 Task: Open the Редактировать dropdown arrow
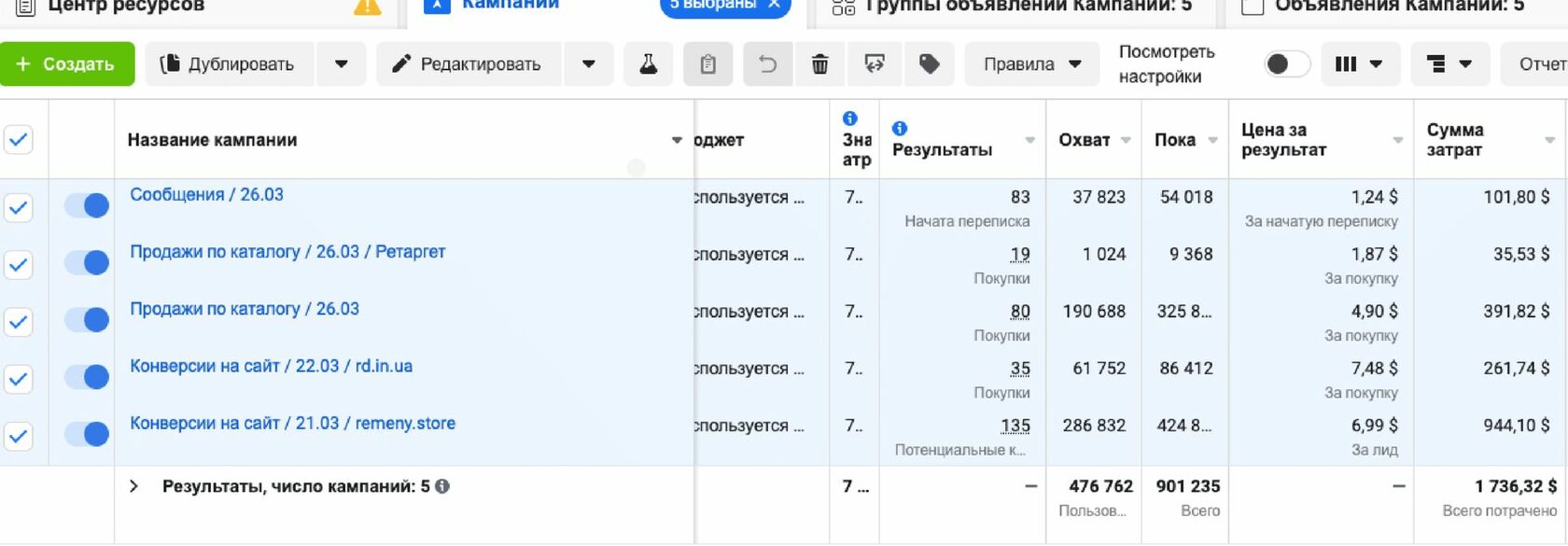tap(588, 64)
